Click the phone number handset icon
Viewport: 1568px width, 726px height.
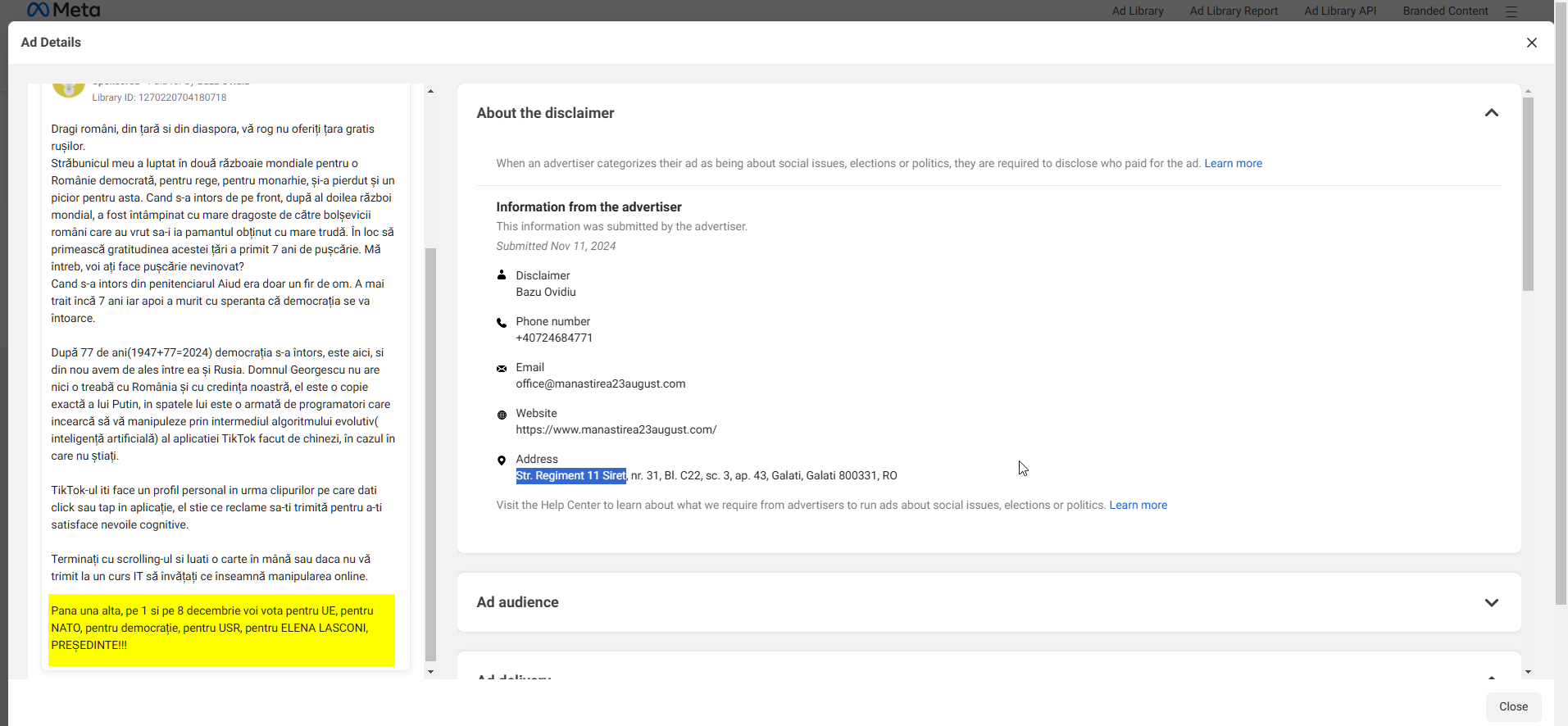(x=502, y=322)
